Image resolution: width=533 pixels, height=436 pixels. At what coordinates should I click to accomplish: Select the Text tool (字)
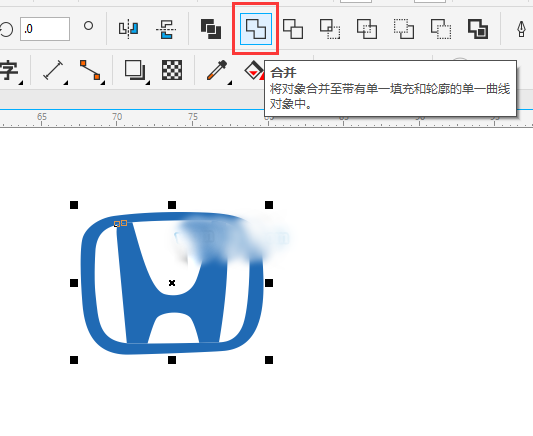coord(9,70)
